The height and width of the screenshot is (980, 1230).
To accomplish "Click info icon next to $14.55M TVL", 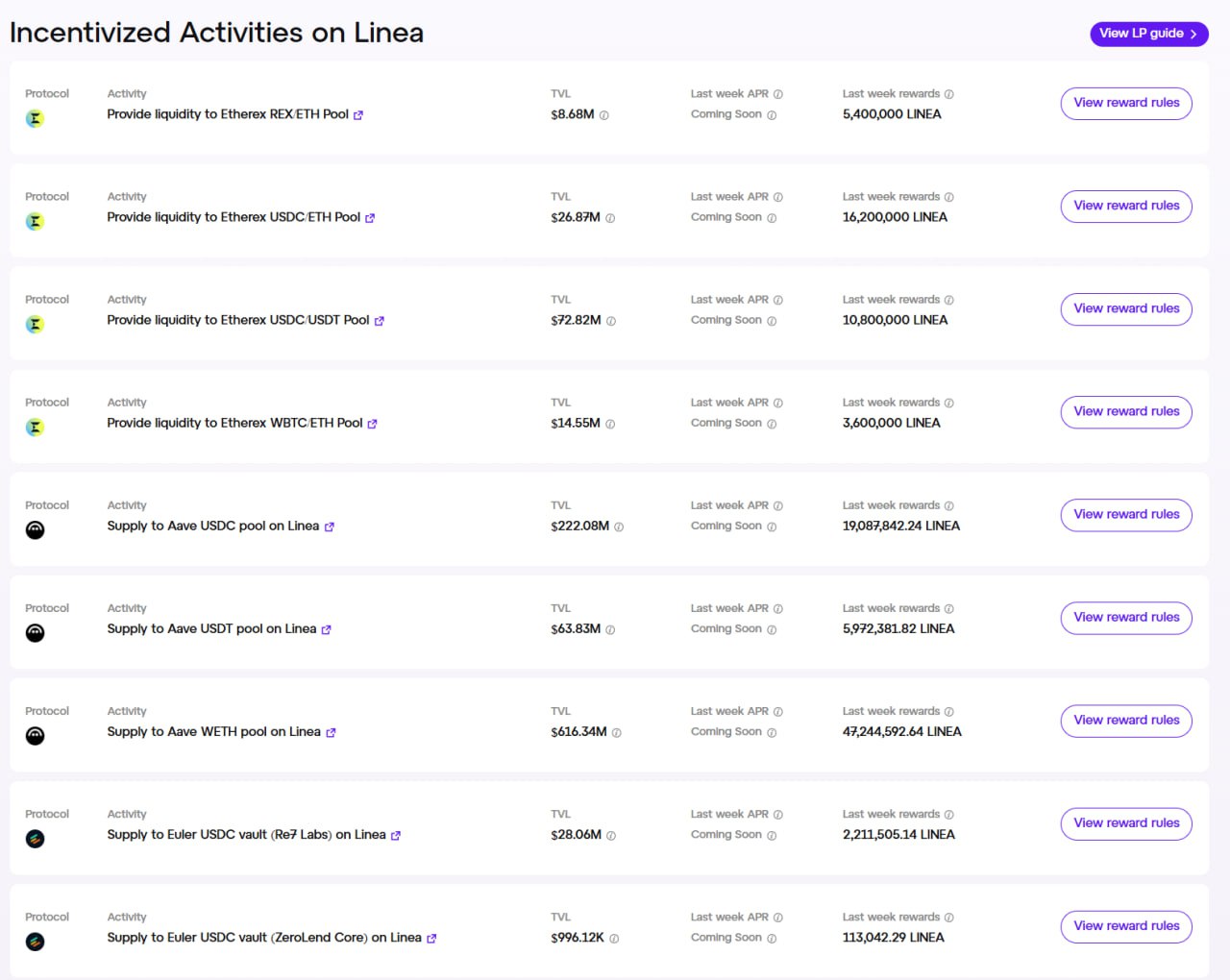I will pos(610,424).
